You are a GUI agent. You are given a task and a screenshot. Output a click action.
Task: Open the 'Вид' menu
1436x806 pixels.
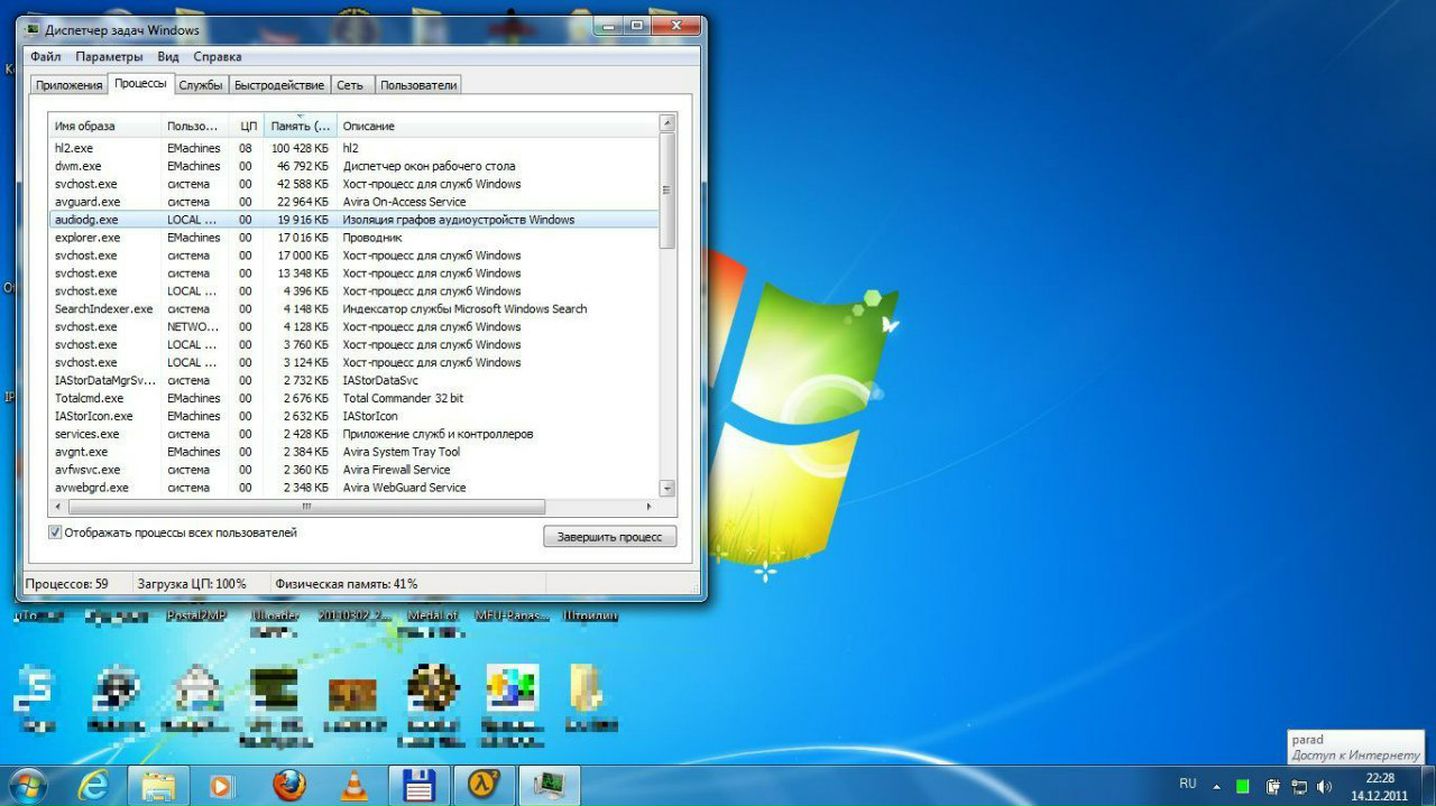pos(168,57)
